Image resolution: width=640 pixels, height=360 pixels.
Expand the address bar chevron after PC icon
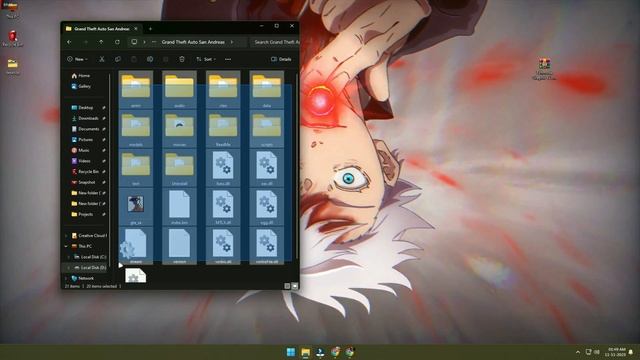pyautogui.click(x=144, y=42)
